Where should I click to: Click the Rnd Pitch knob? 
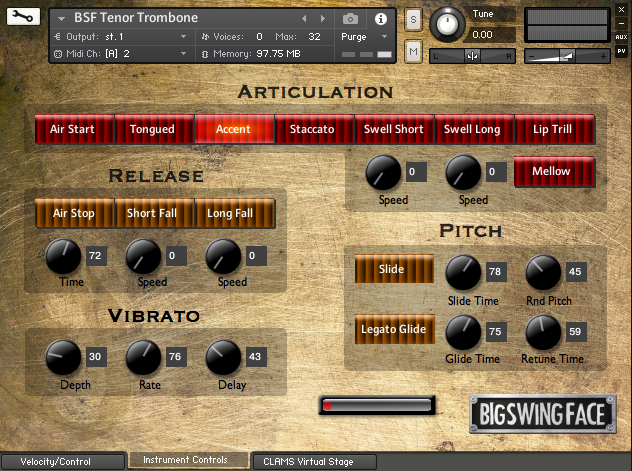pyautogui.click(x=543, y=272)
